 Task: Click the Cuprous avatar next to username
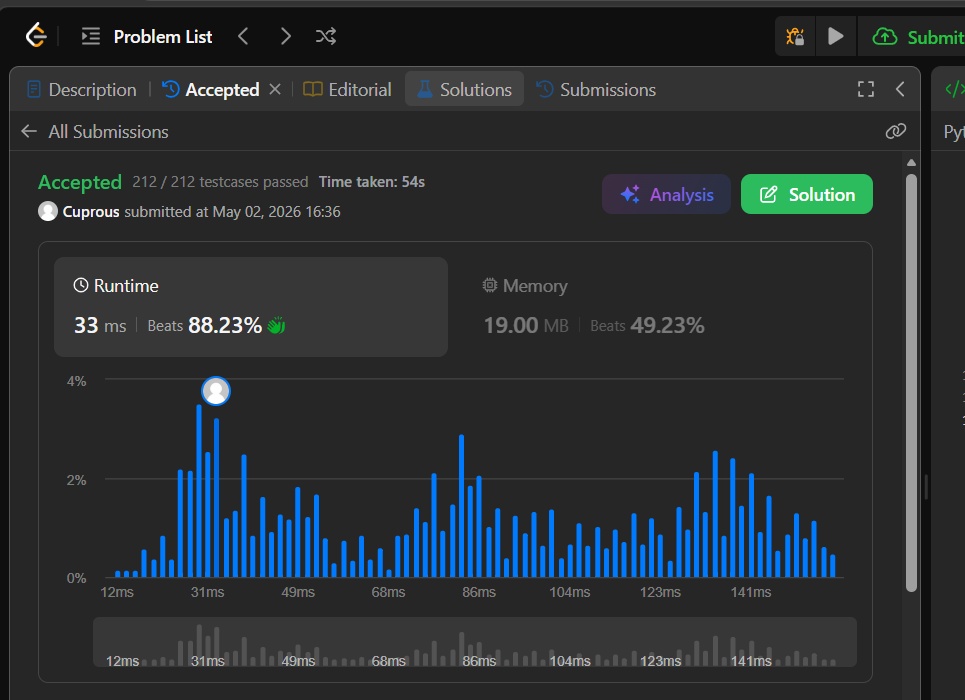click(48, 211)
